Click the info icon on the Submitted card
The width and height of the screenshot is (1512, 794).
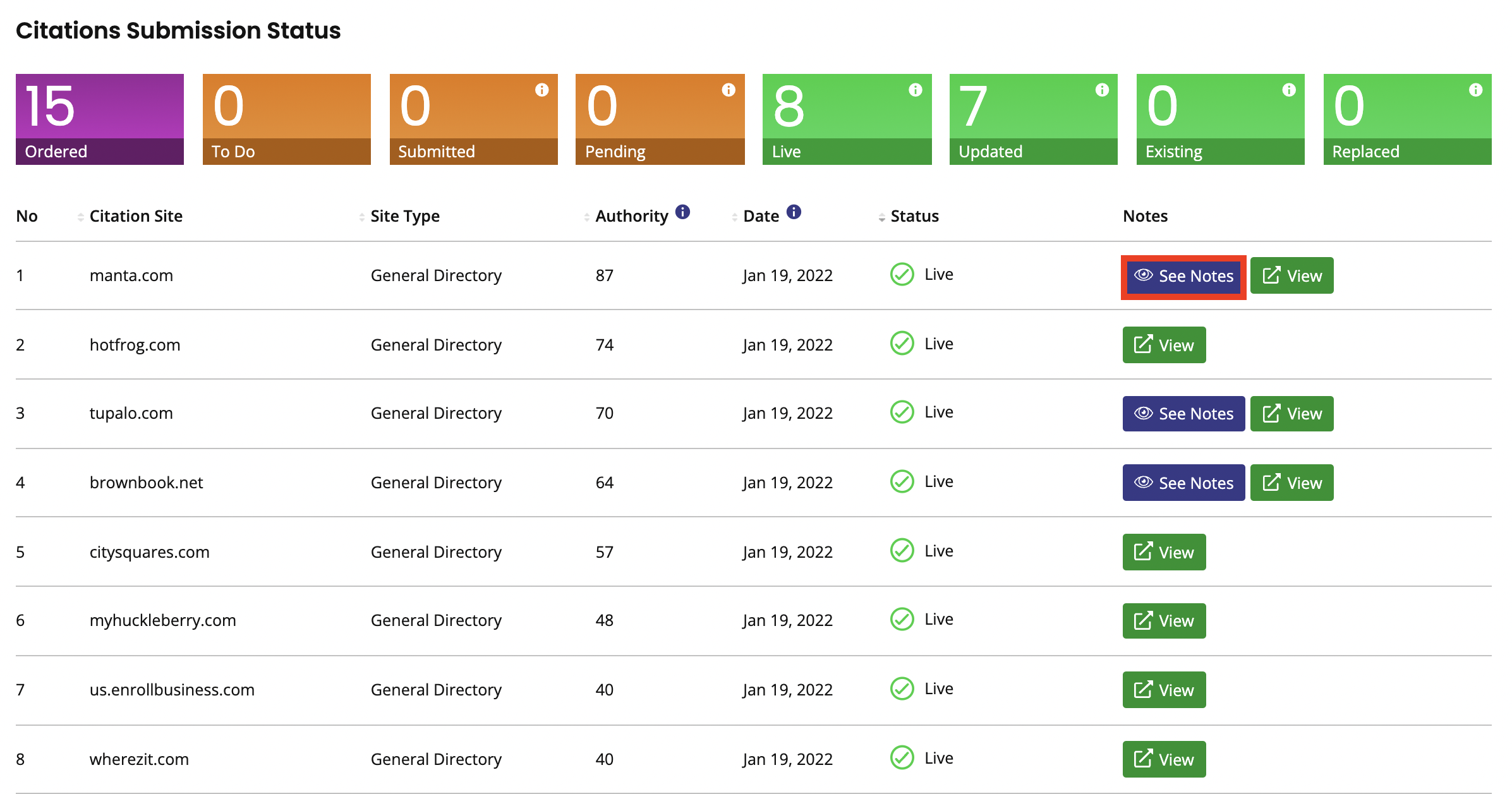542,90
